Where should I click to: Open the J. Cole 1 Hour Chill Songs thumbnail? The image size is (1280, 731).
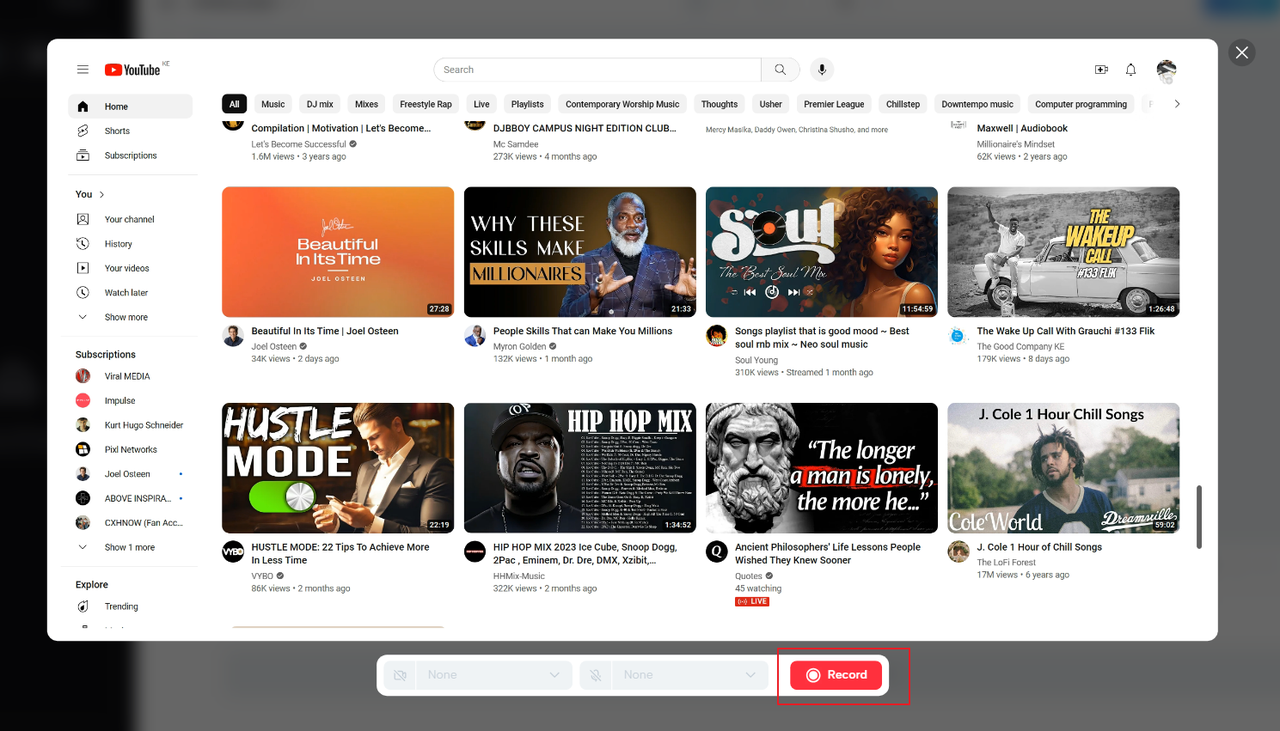click(1064, 468)
